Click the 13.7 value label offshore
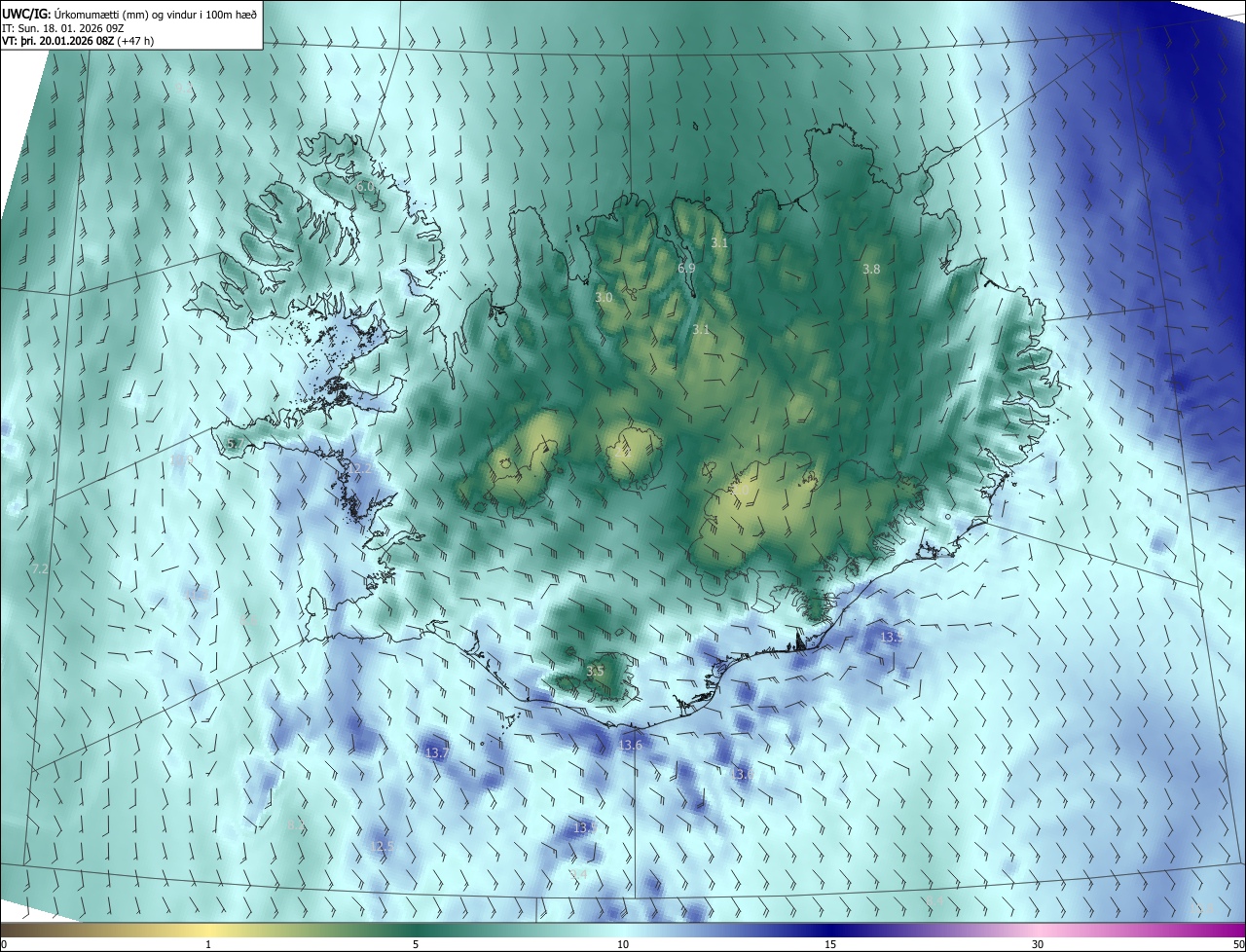 coord(437,752)
